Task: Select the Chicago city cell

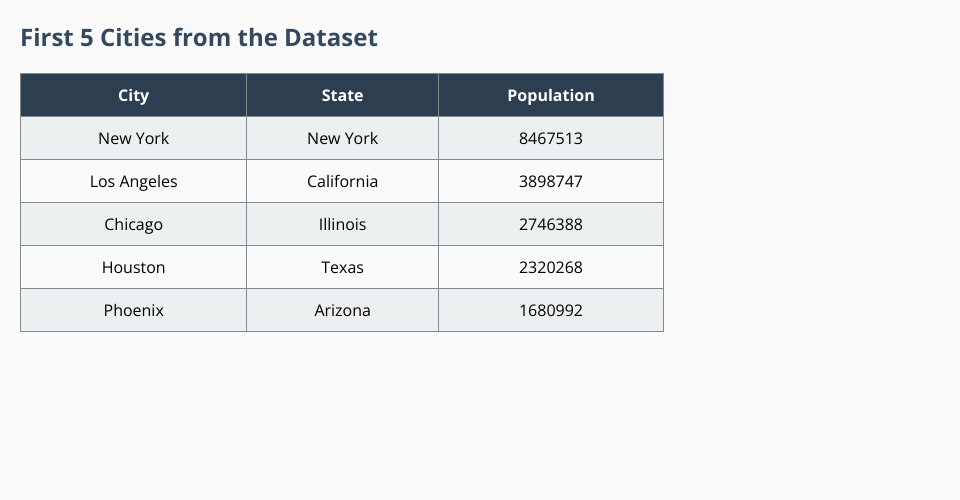Action: coord(133,225)
